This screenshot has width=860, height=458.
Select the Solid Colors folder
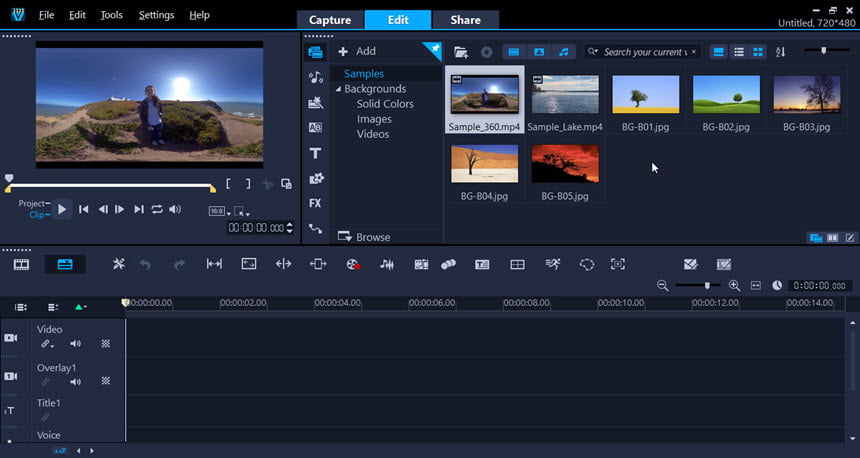click(385, 104)
